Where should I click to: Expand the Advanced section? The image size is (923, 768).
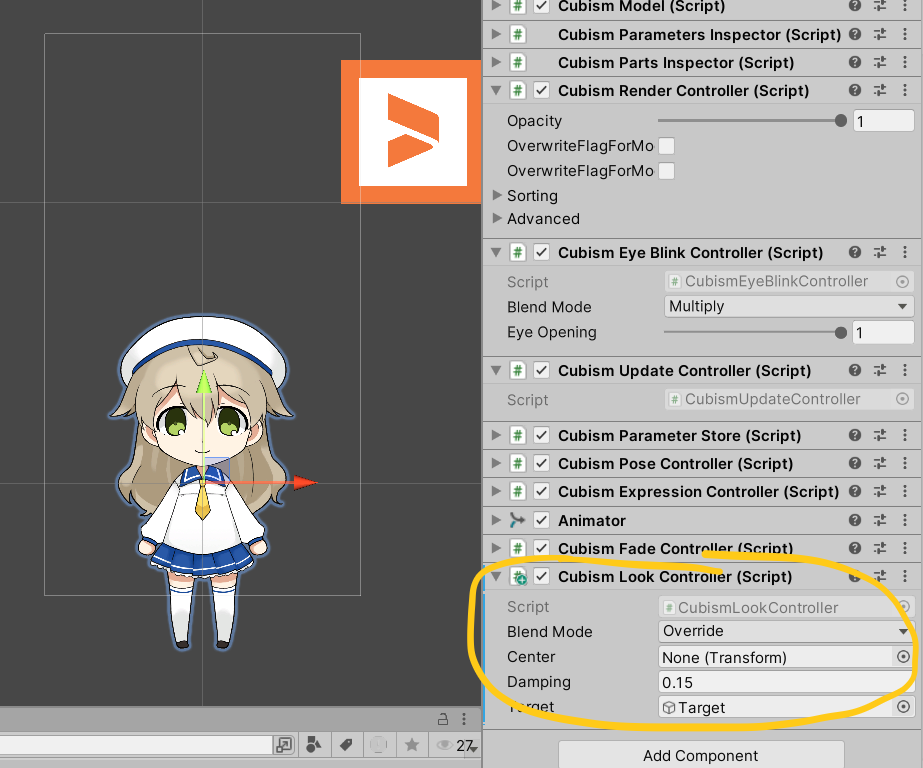(x=497, y=218)
